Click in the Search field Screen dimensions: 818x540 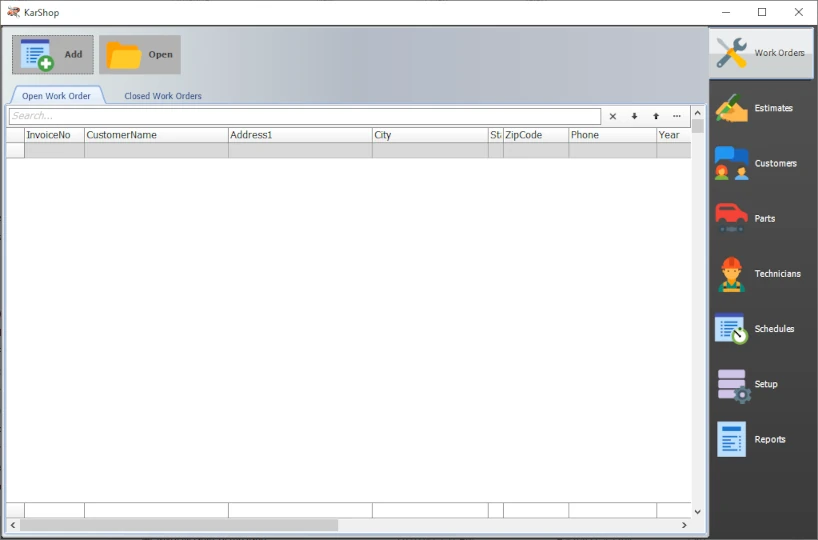pyautogui.click(x=305, y=116)
